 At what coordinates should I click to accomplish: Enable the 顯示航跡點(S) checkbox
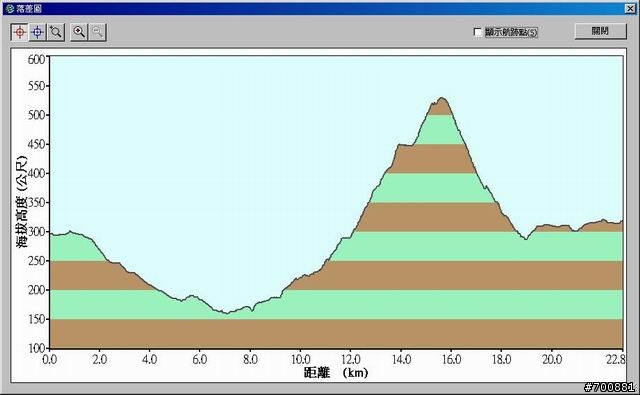tap(478, 32)
